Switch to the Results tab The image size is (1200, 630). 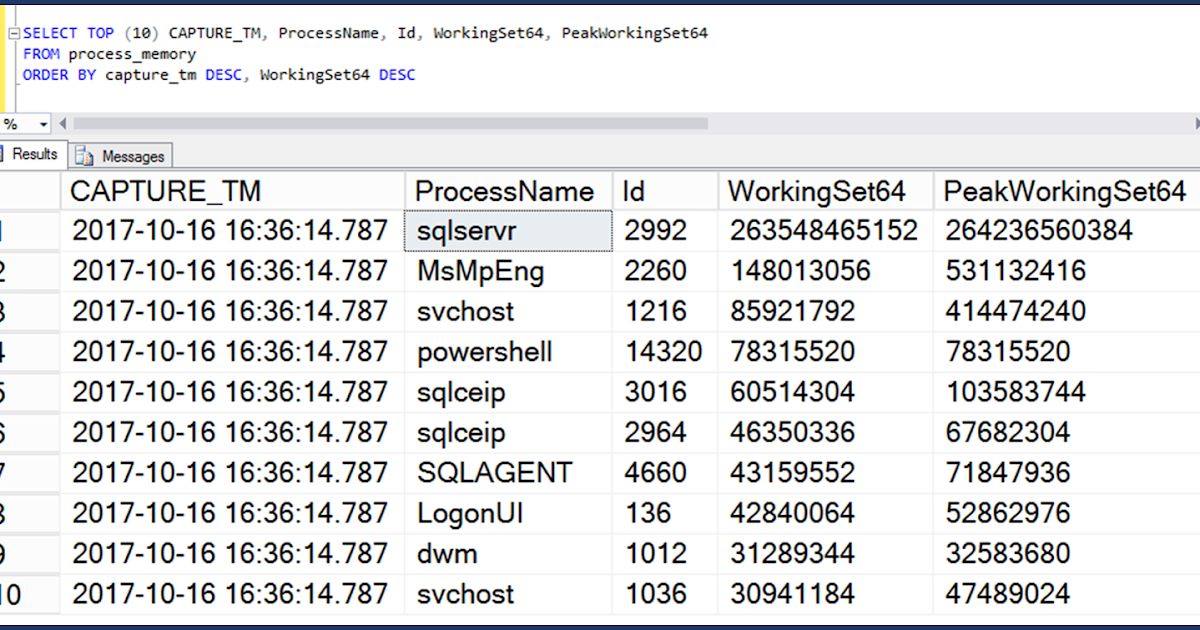pos(33,154)
